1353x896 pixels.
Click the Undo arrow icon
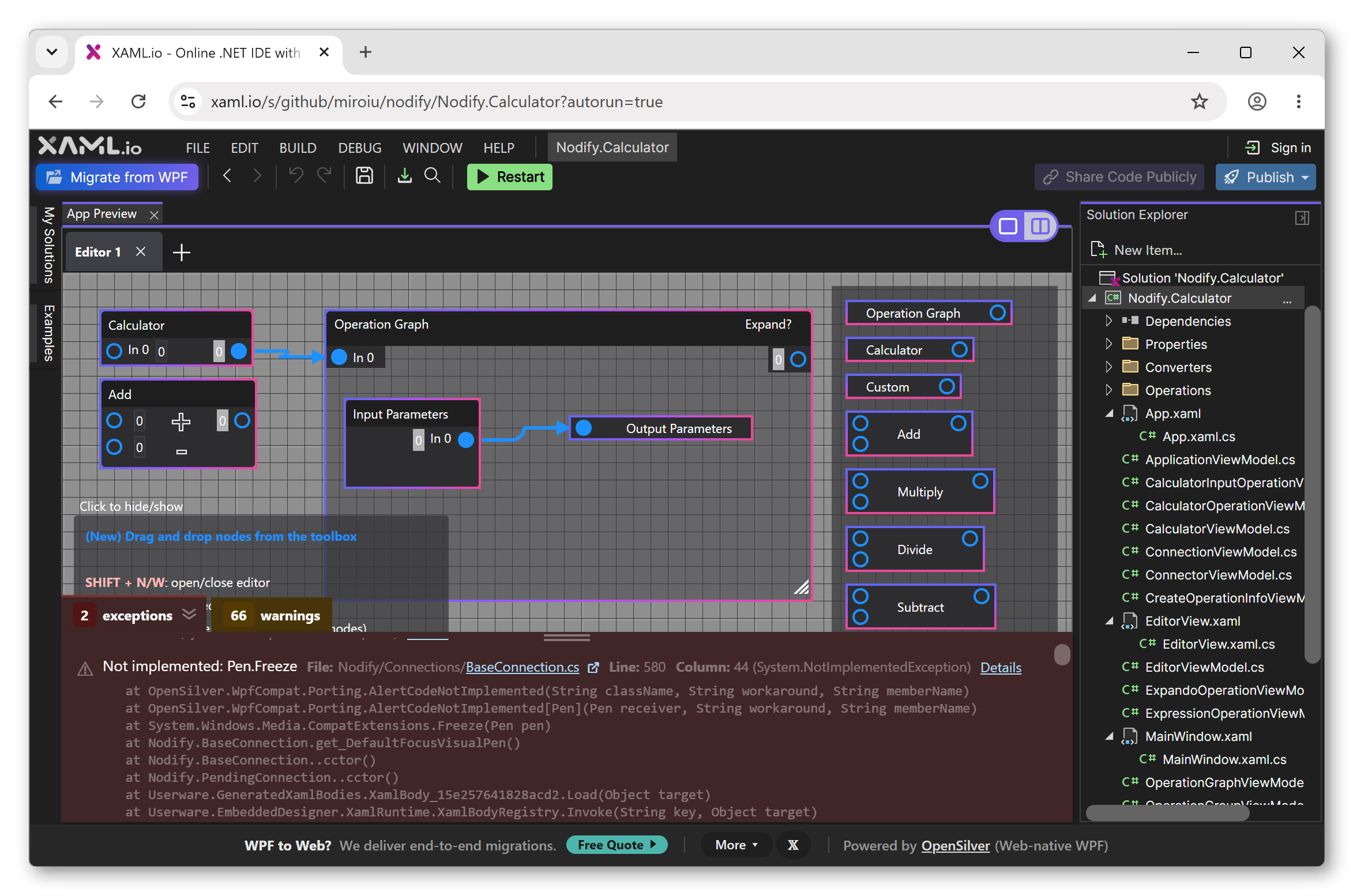[296, 176]
